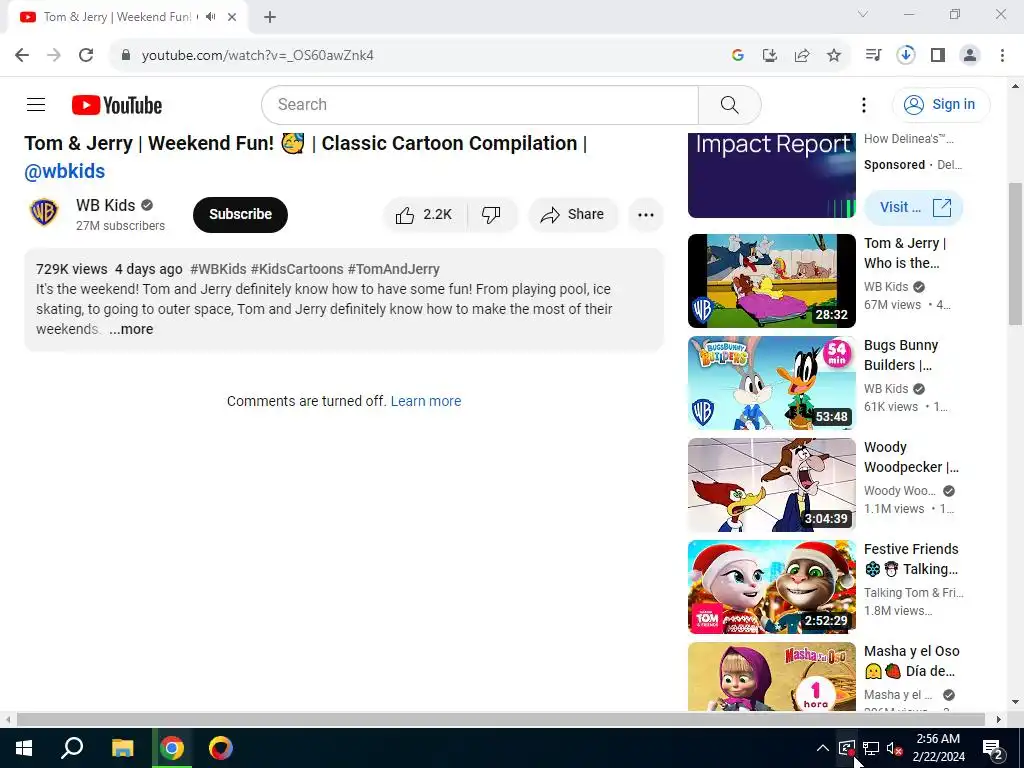Show hidden tray icons chevron

click(823, 748)
